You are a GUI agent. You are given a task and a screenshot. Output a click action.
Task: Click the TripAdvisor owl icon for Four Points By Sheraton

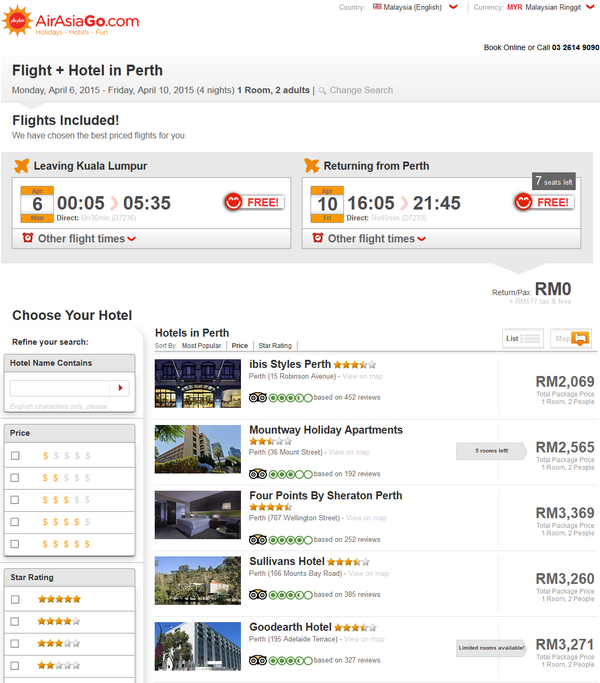click(258, 540)
